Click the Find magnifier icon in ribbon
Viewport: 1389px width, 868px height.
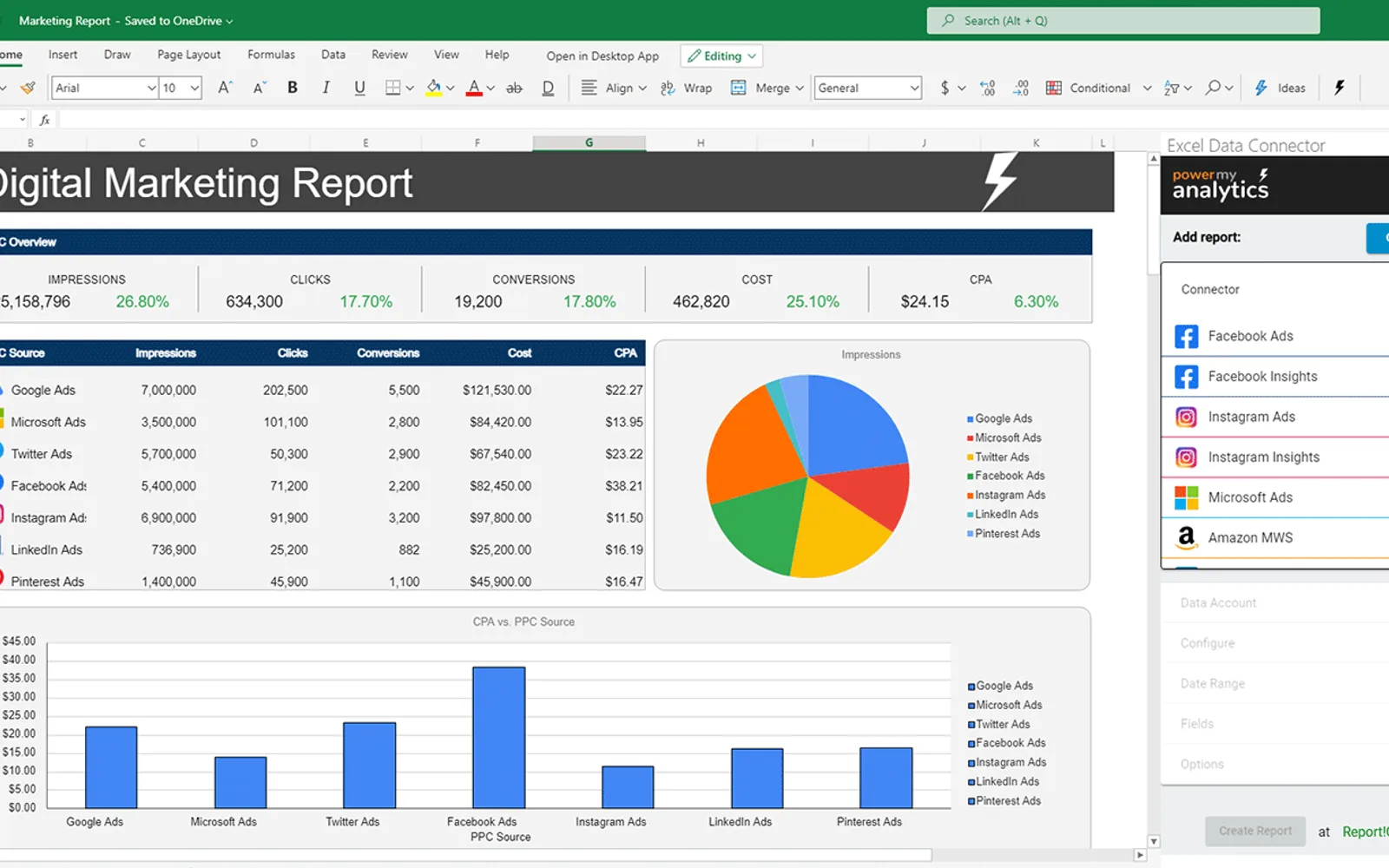(1213, 88)
